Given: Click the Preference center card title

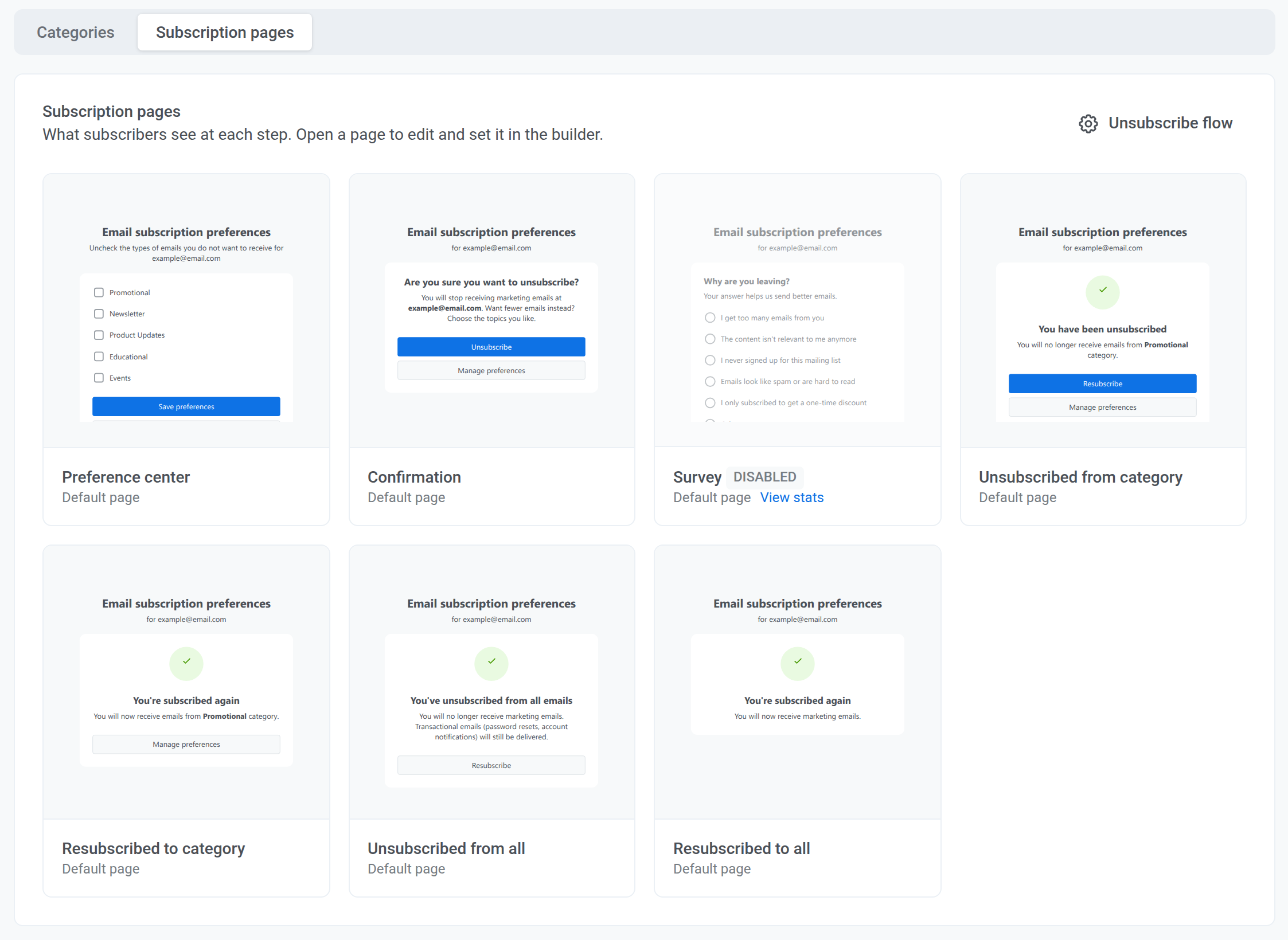Looking at the screenshot, I should coord(126,477).
